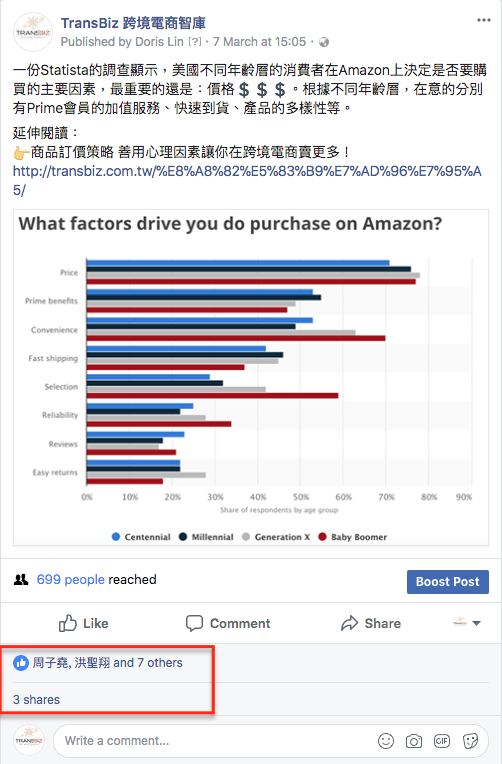Open the post options three-dot menu

483,20
